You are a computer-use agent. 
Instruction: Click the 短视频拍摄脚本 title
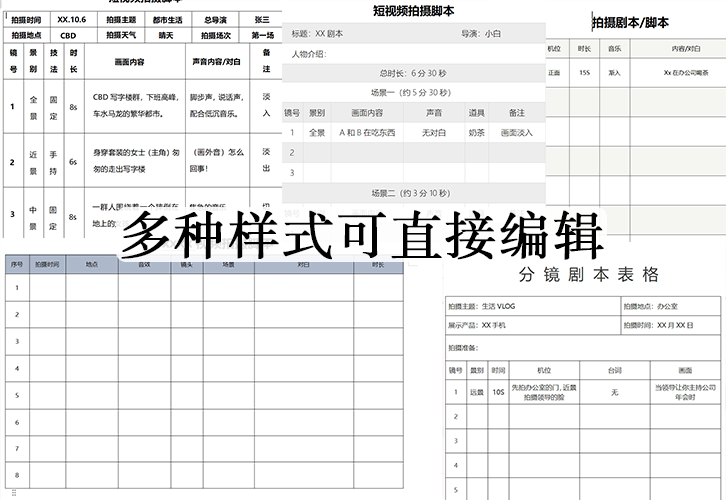coord(414,11)
